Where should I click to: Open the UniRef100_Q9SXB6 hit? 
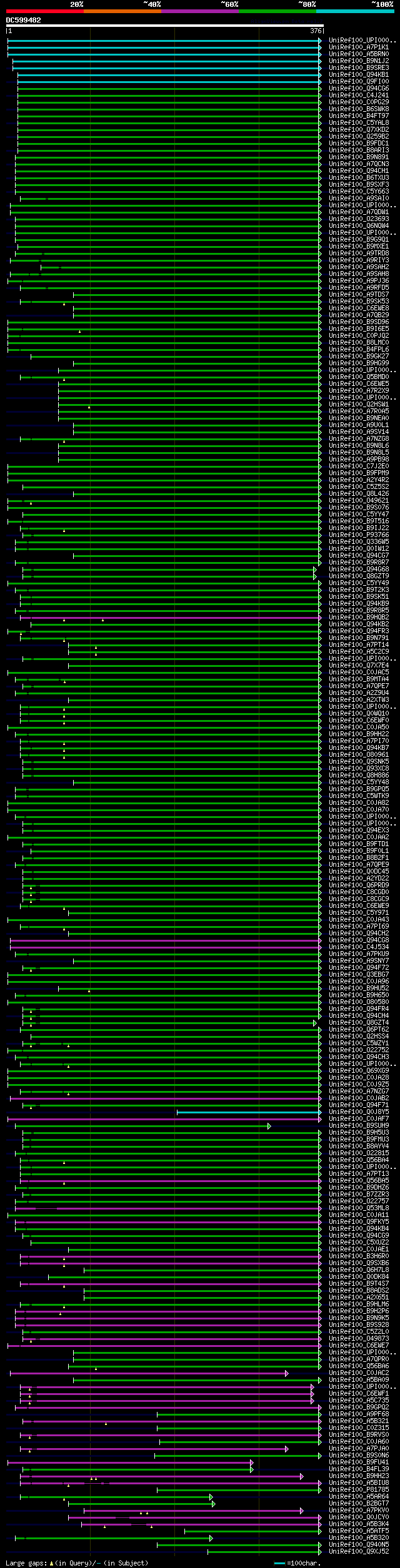(x=359, y=1263)
